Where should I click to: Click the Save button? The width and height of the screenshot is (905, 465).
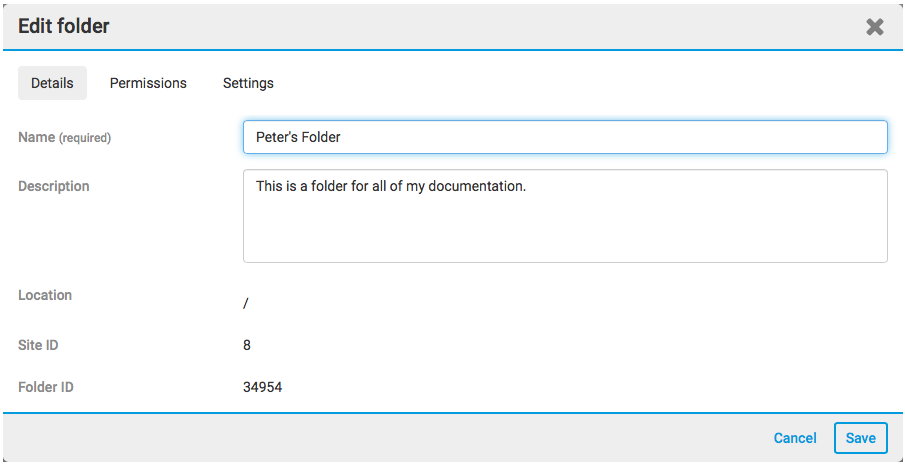tap(860, 438)
